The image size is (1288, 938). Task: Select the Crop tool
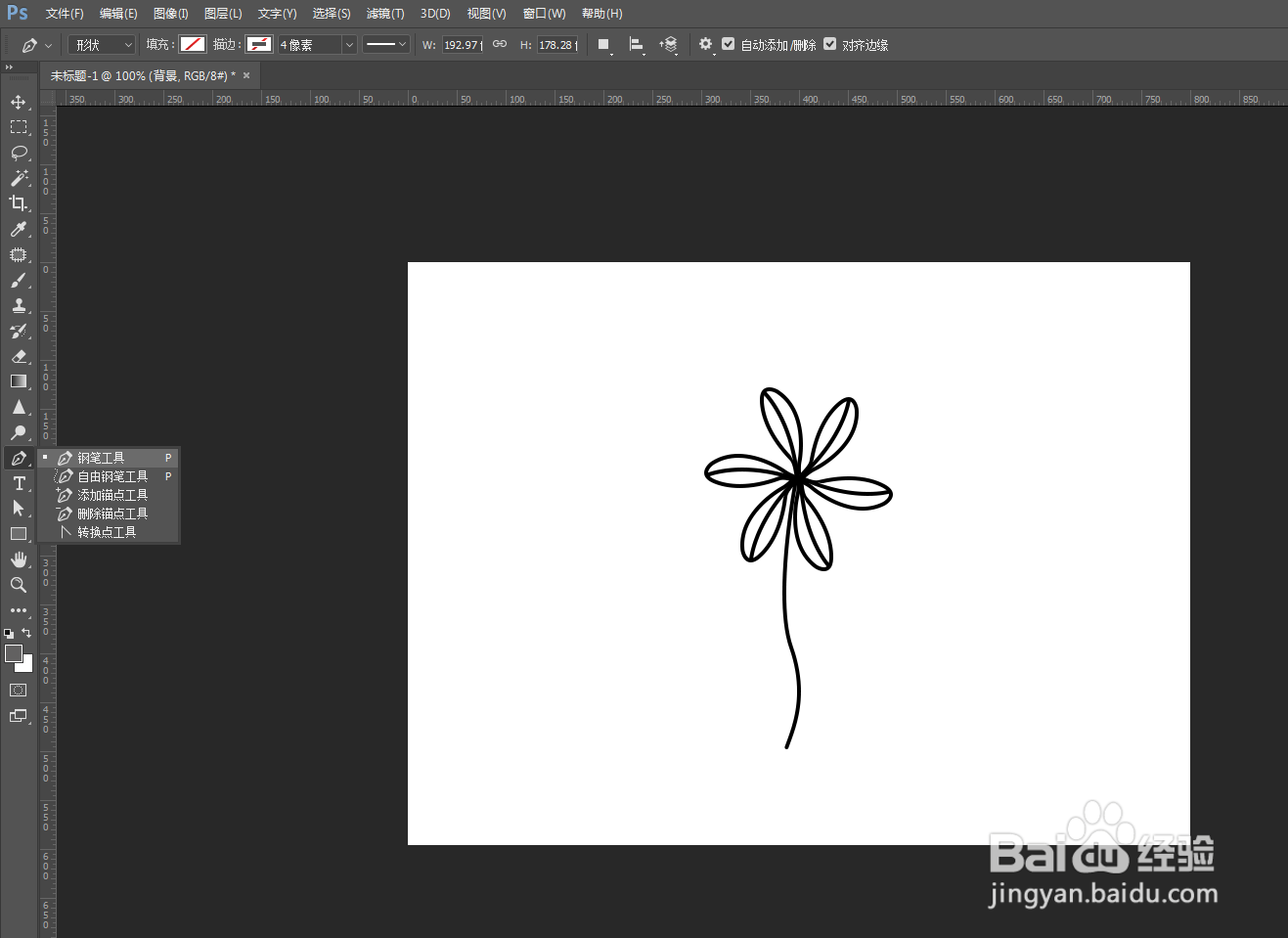pos(19,203)
